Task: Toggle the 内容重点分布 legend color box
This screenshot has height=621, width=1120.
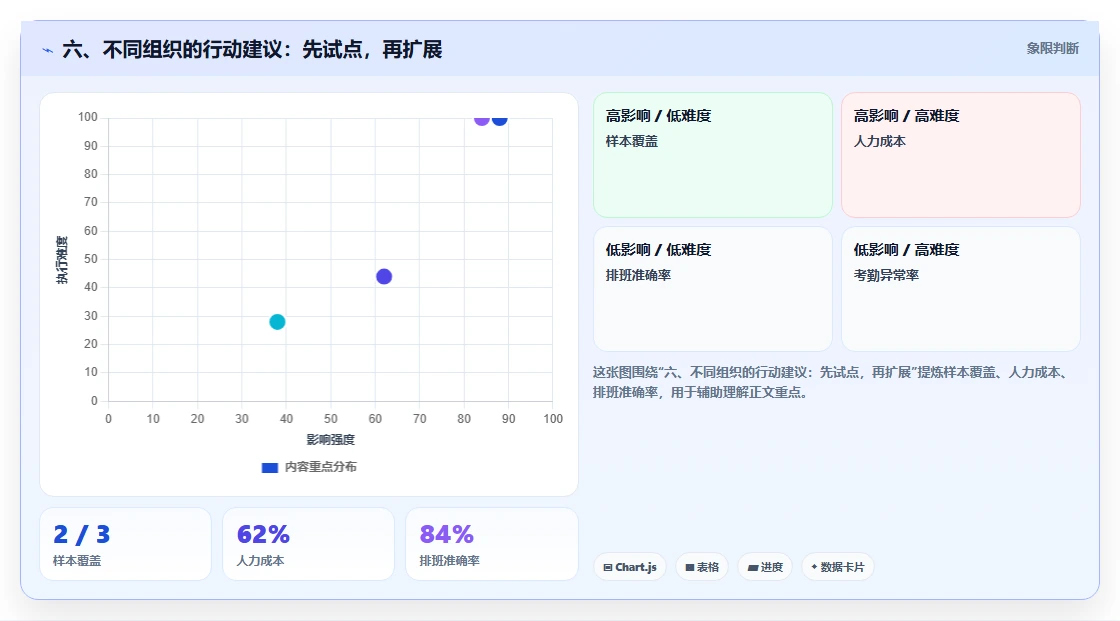Action: point(269,467)
